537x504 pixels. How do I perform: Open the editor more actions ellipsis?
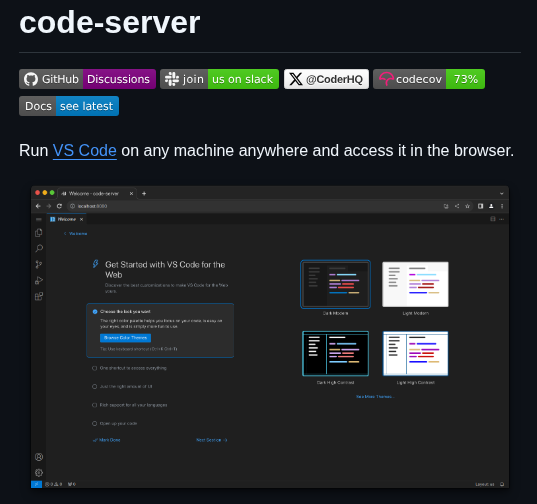[502, 219]
